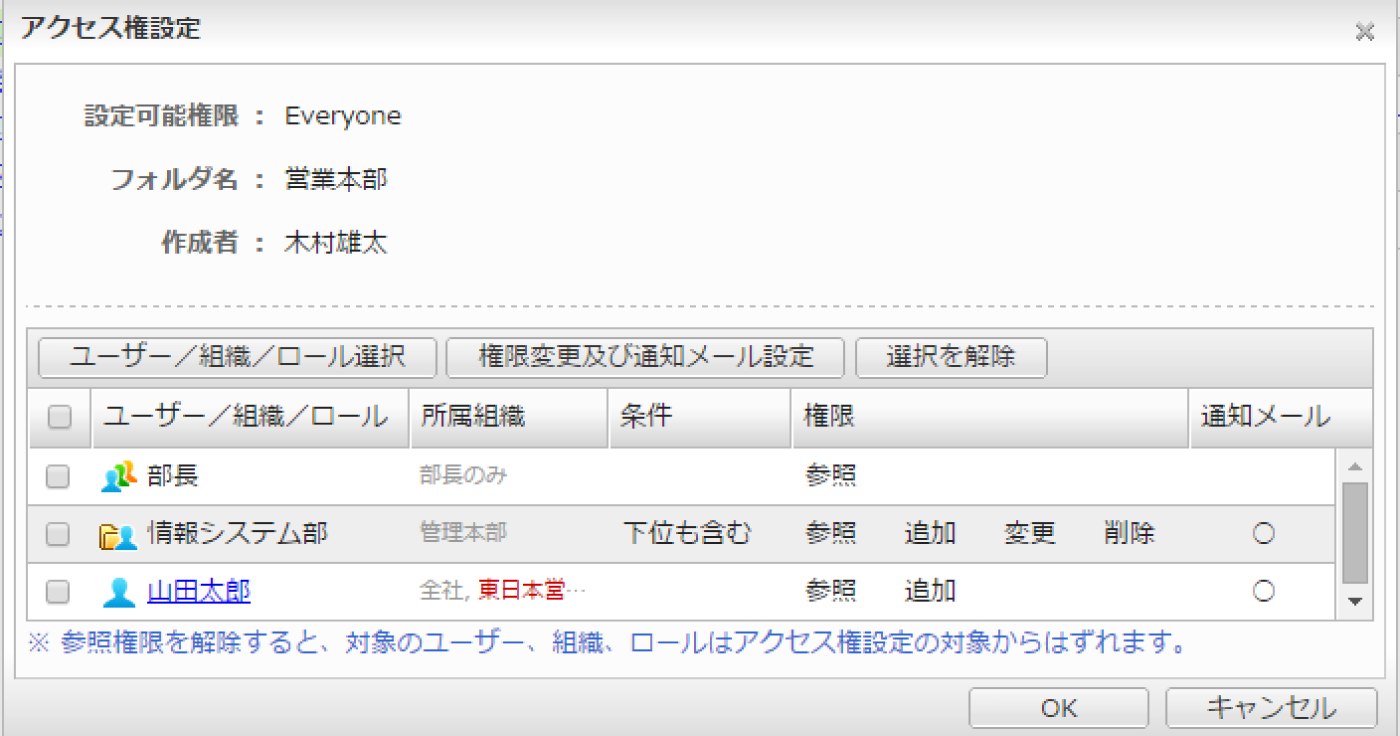The width and height of the screenshot is (1400, 736).
Task: Click 追加 permission in 山田太郎 row
Action: point(930,592)
